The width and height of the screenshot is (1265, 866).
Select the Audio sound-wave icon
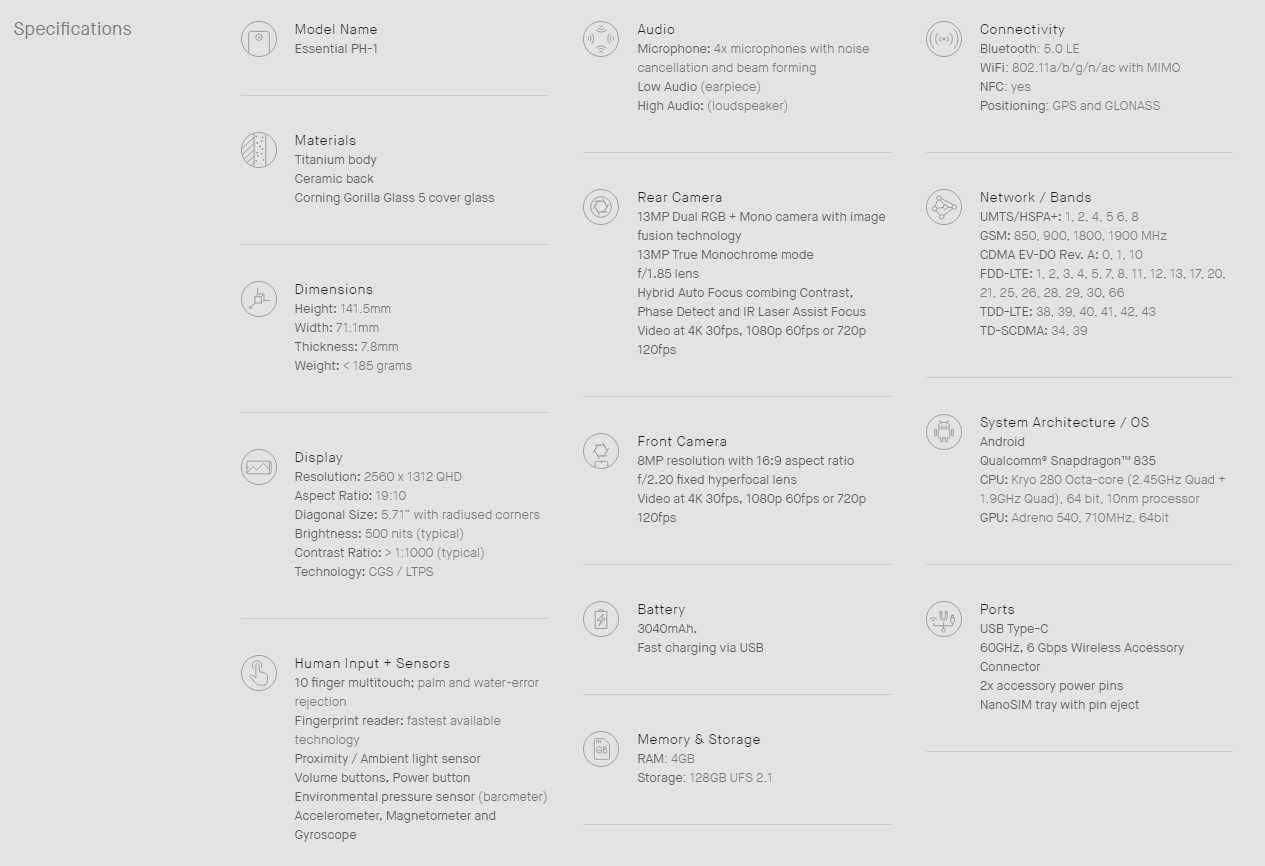click(x=601, y=39)
